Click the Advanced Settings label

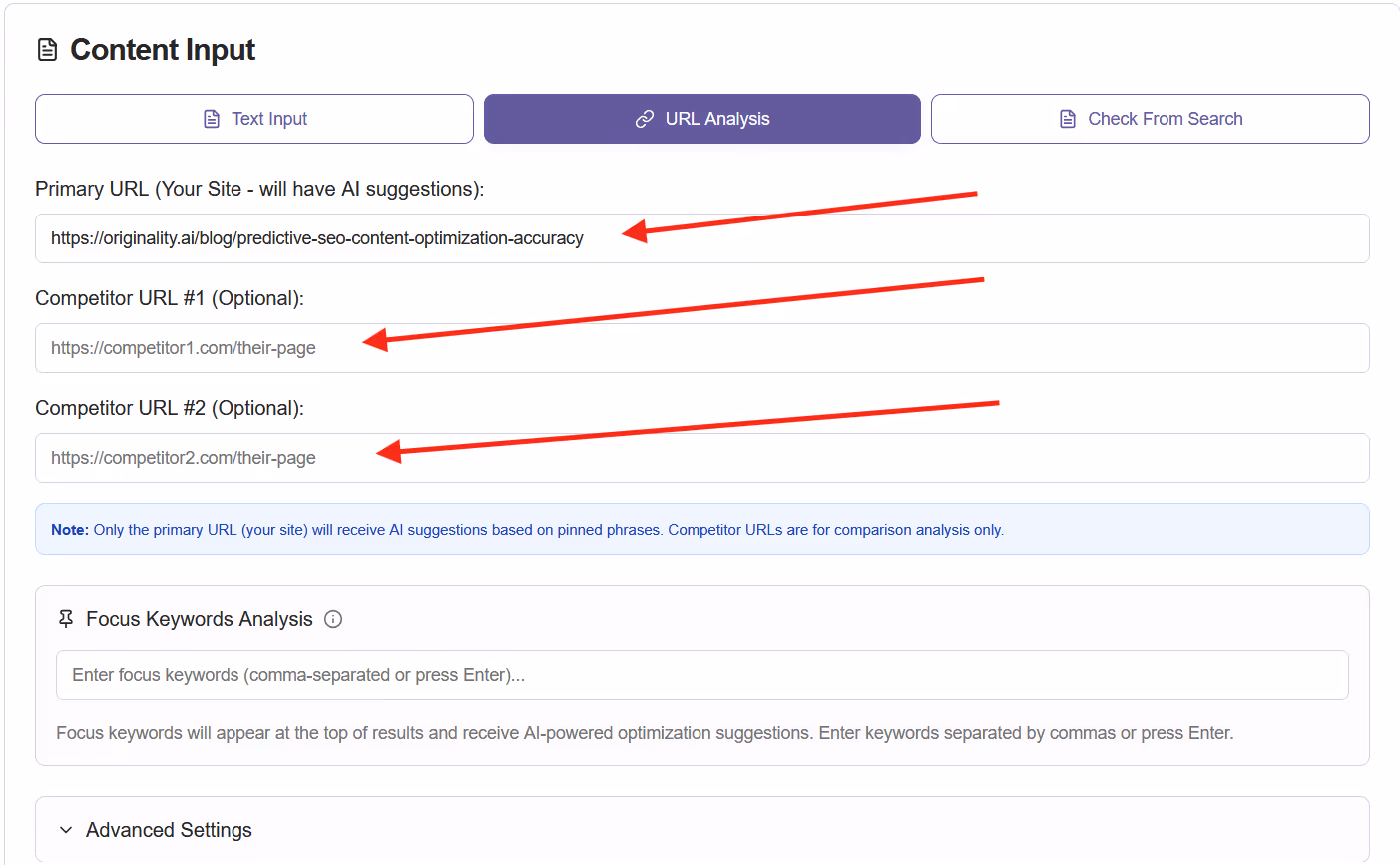click(169, 829)
